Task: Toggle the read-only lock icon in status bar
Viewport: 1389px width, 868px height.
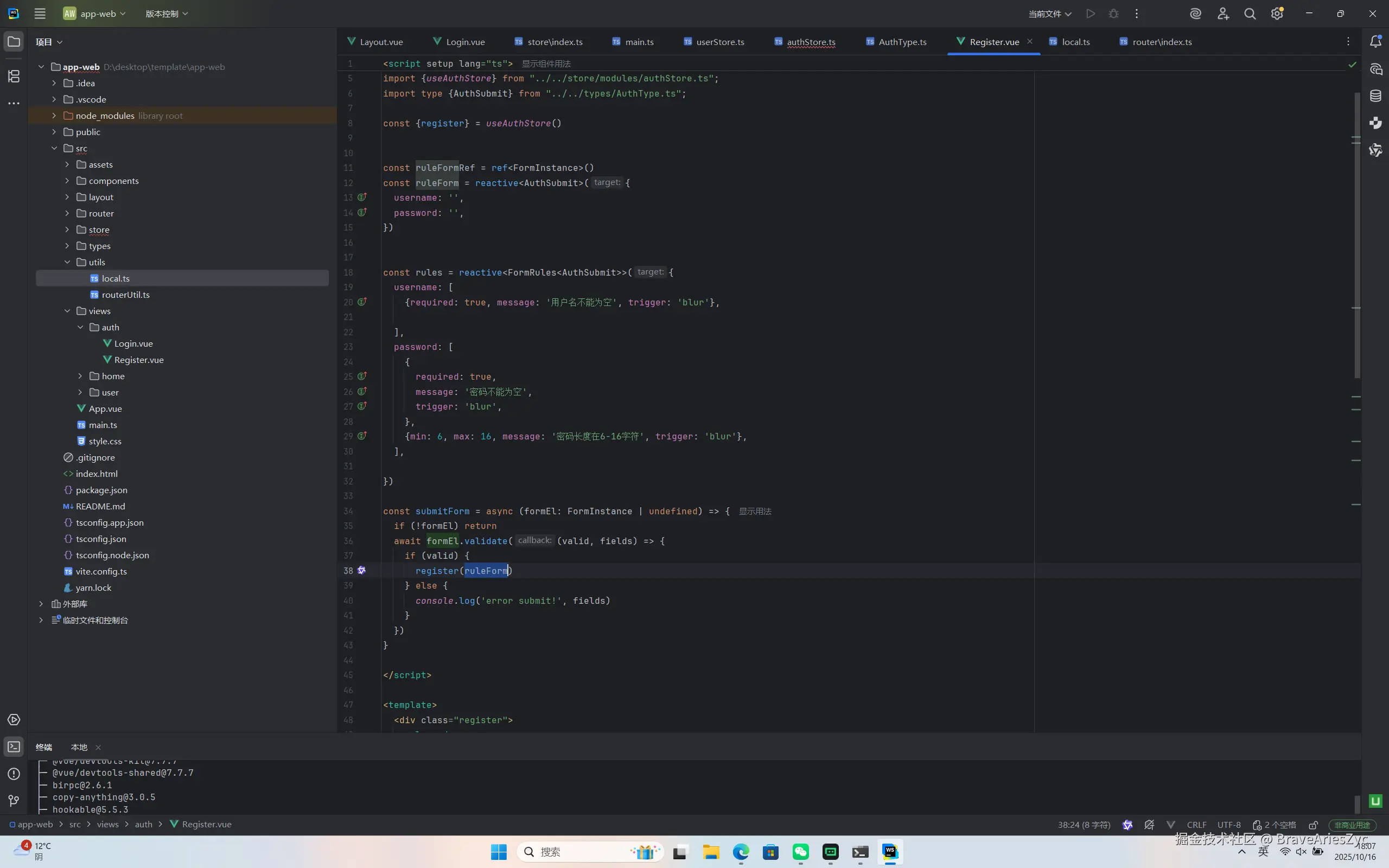Action: click(1313, 825)
